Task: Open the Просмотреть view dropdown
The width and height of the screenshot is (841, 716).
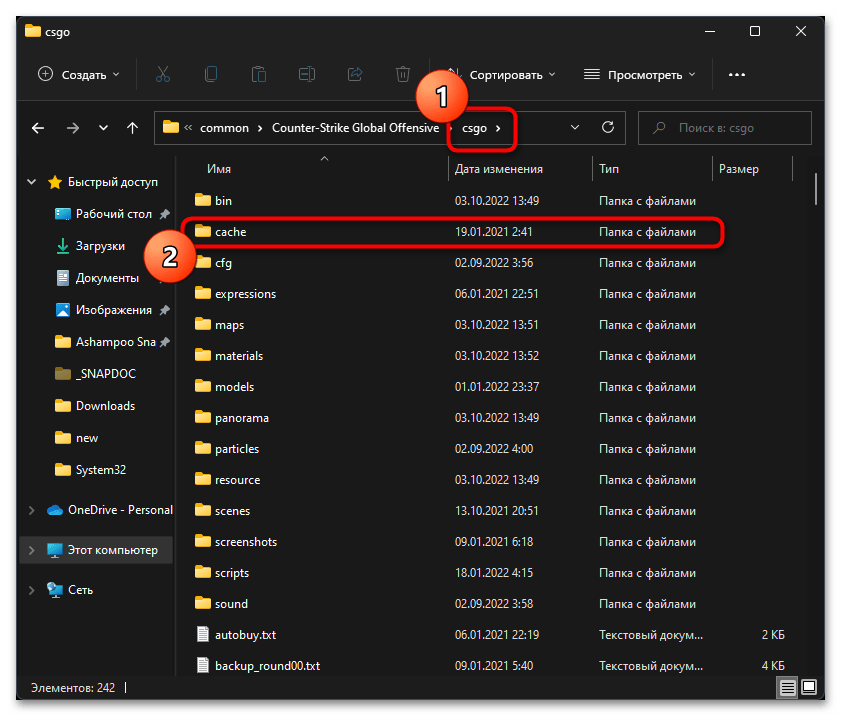Action: [x=639, y=75]
